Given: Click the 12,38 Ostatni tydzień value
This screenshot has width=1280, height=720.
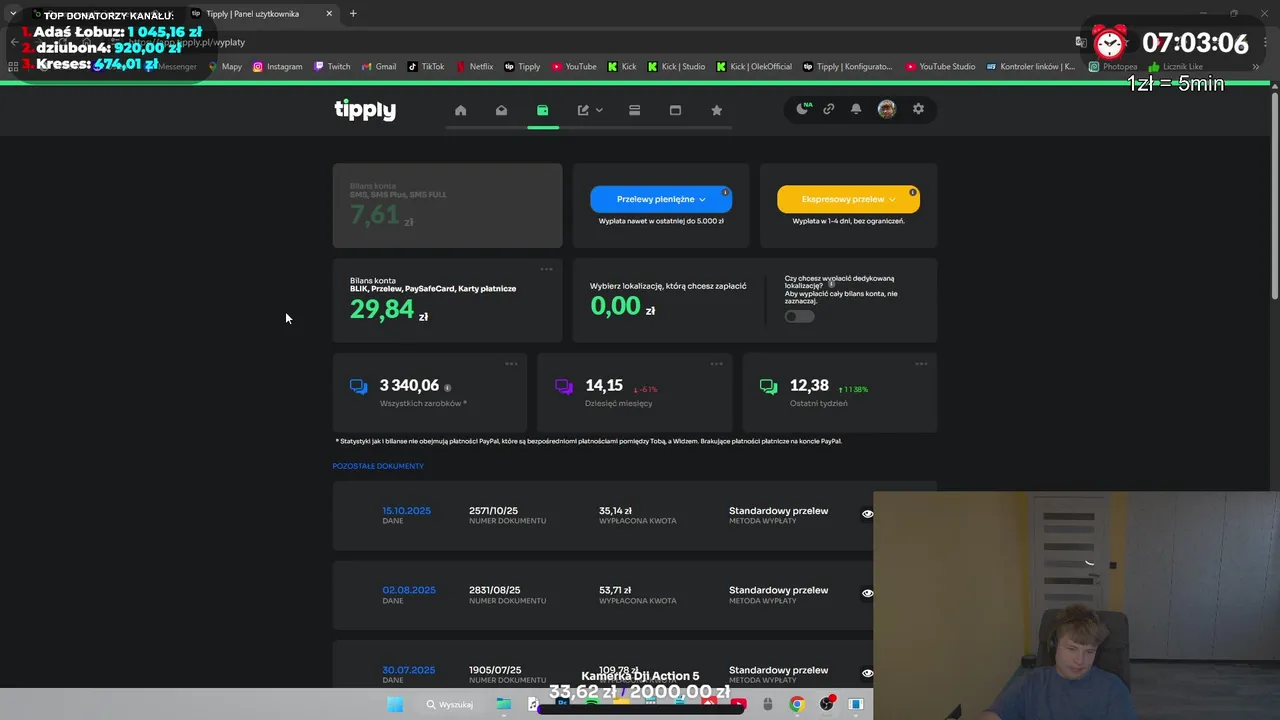Looking at the screenshot, I should click(809, 385).
